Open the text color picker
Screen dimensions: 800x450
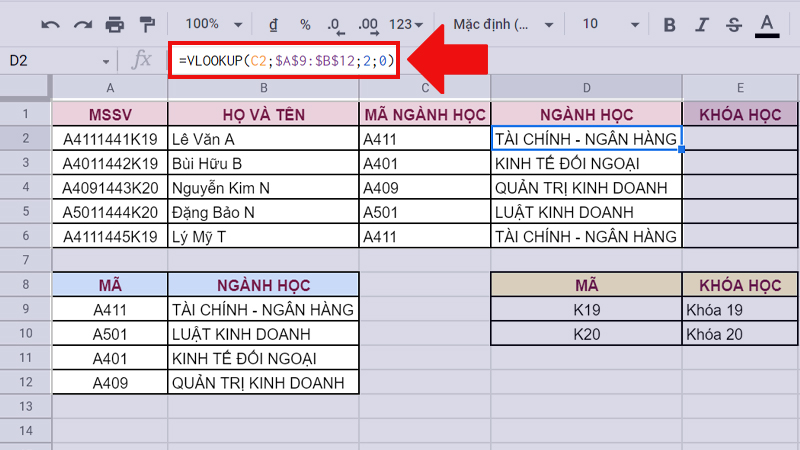tap(767, 24)
